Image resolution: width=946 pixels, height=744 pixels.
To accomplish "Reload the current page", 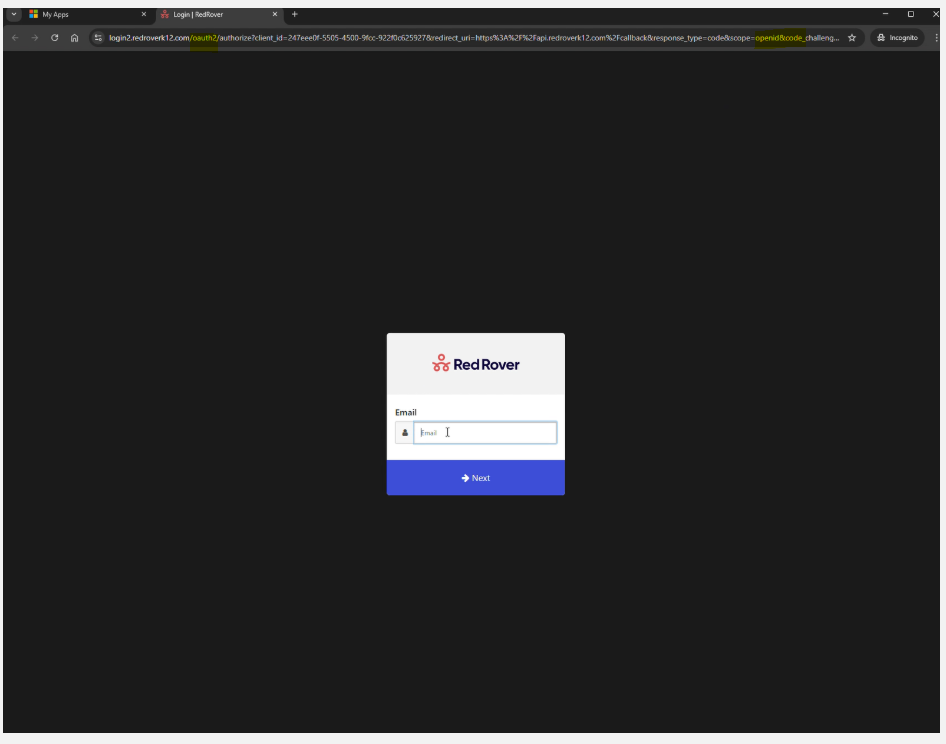I will coord(55,38).
